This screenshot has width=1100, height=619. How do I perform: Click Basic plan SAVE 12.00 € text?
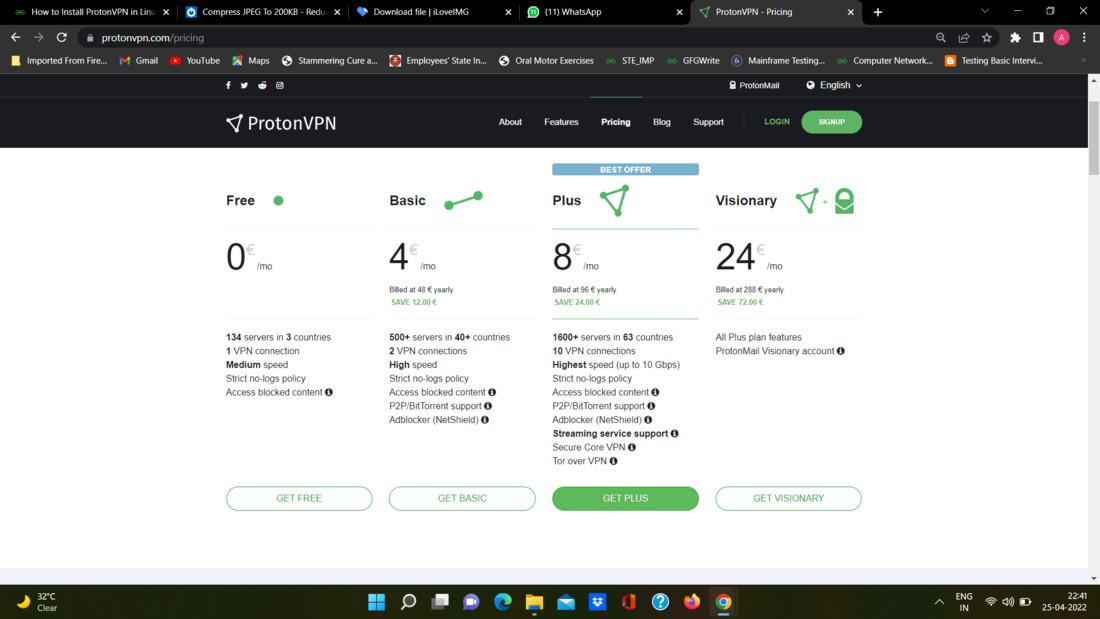coord(414,302)
